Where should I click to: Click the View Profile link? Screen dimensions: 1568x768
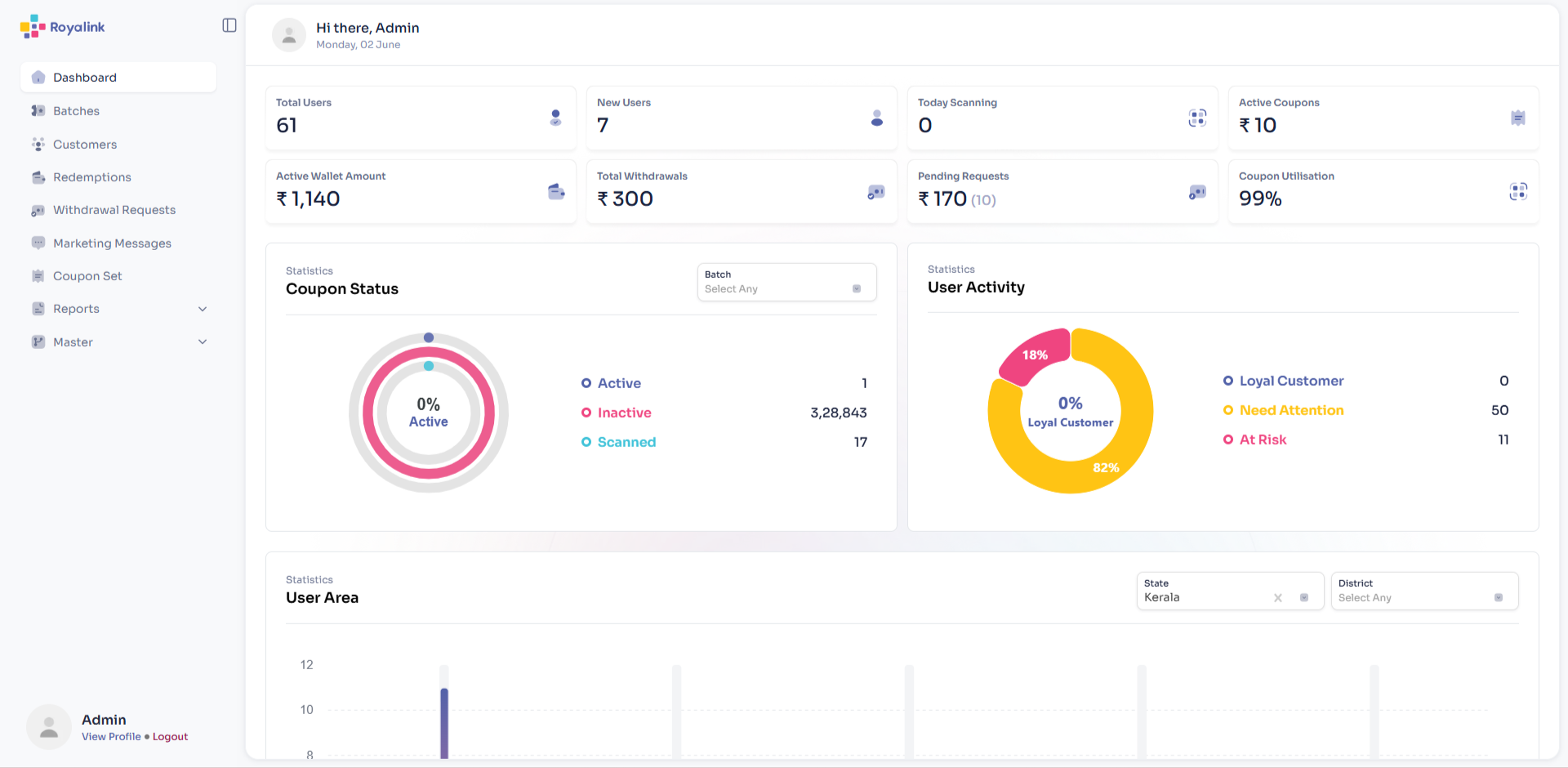point(111,737)
